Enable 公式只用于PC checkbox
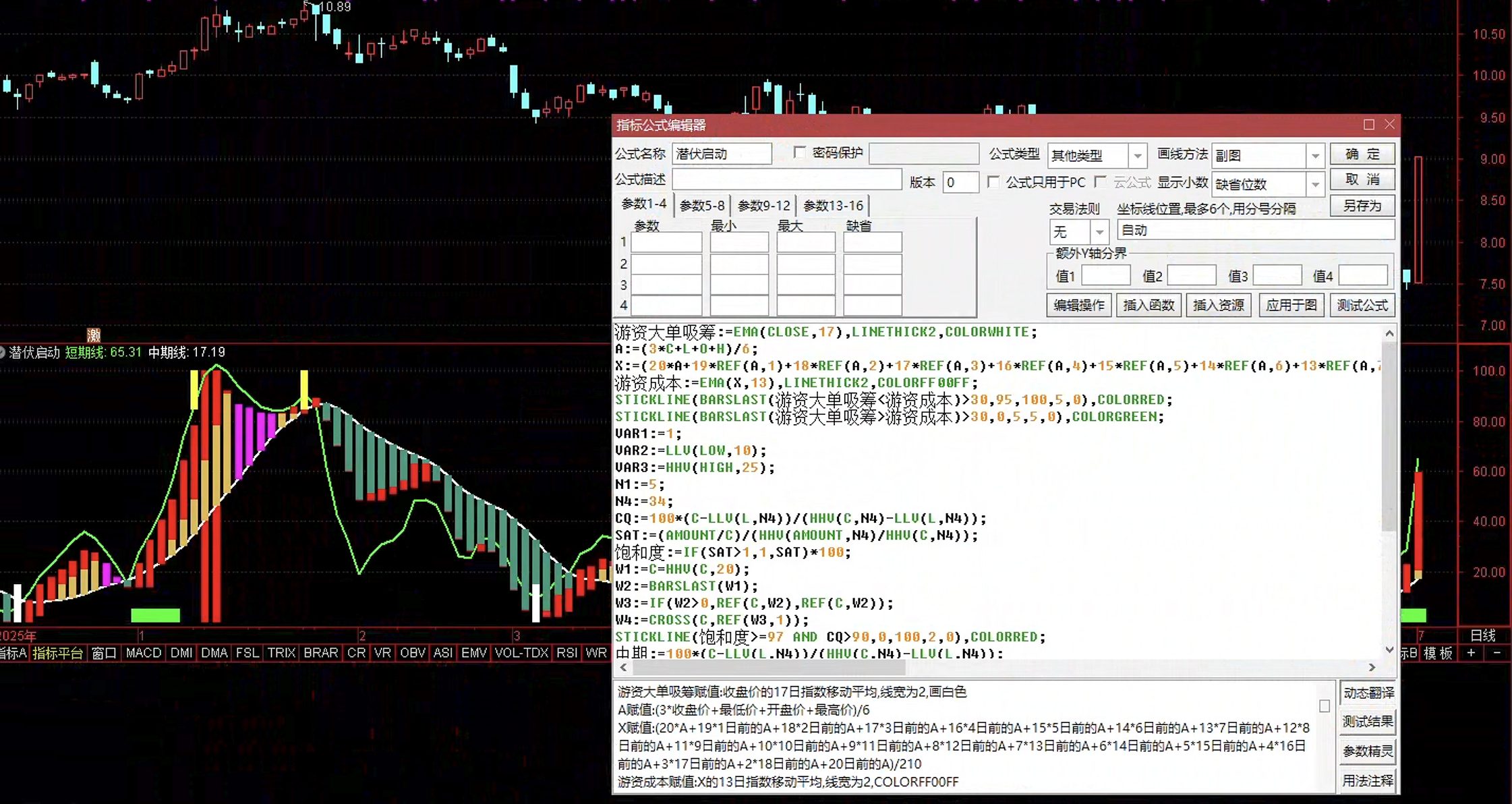Screen dimensions: 1512x804 (x=993, y=182)
